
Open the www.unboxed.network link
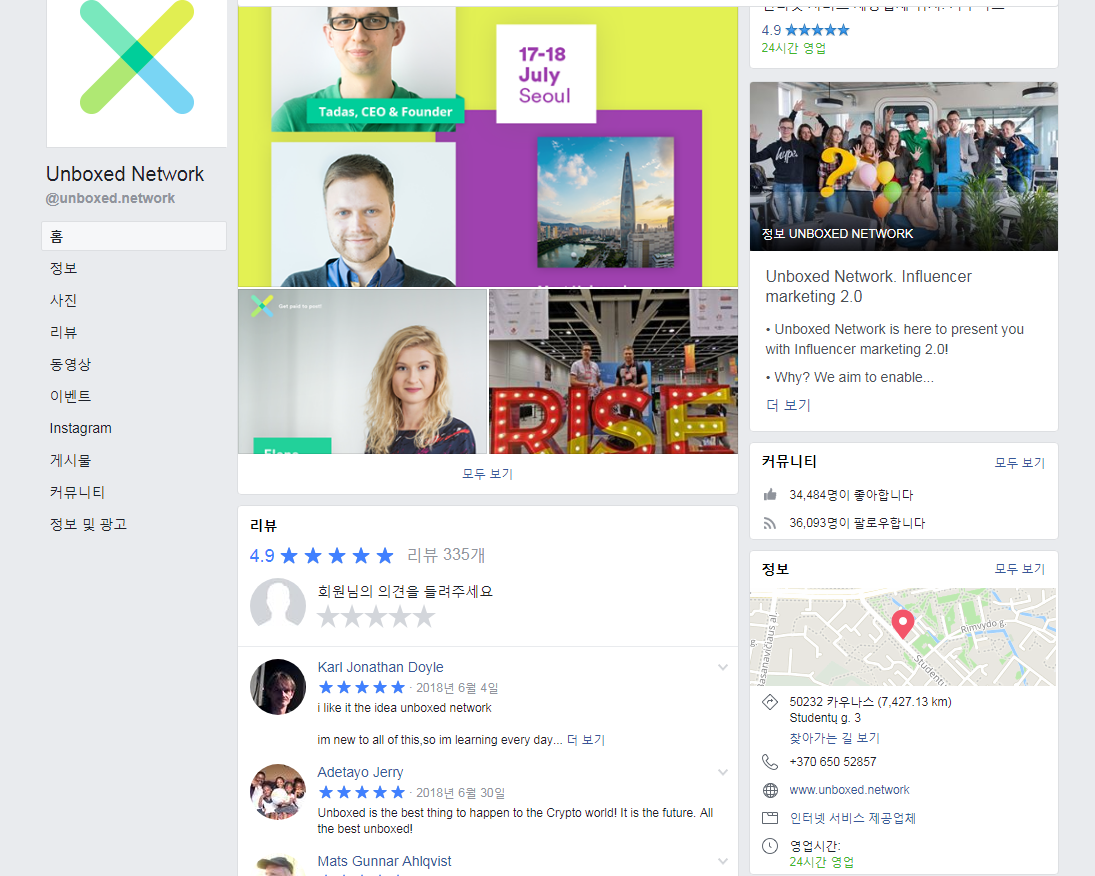coord(849,790)
